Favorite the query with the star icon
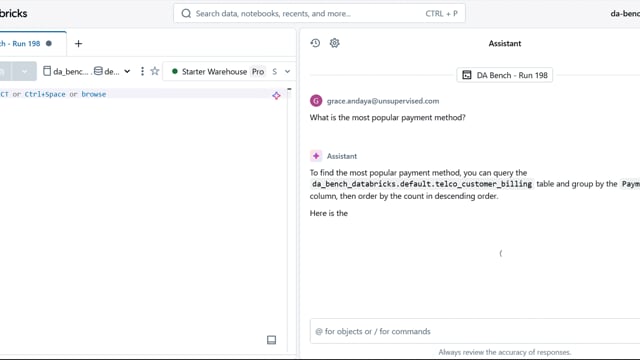 [x=155, y=71]
